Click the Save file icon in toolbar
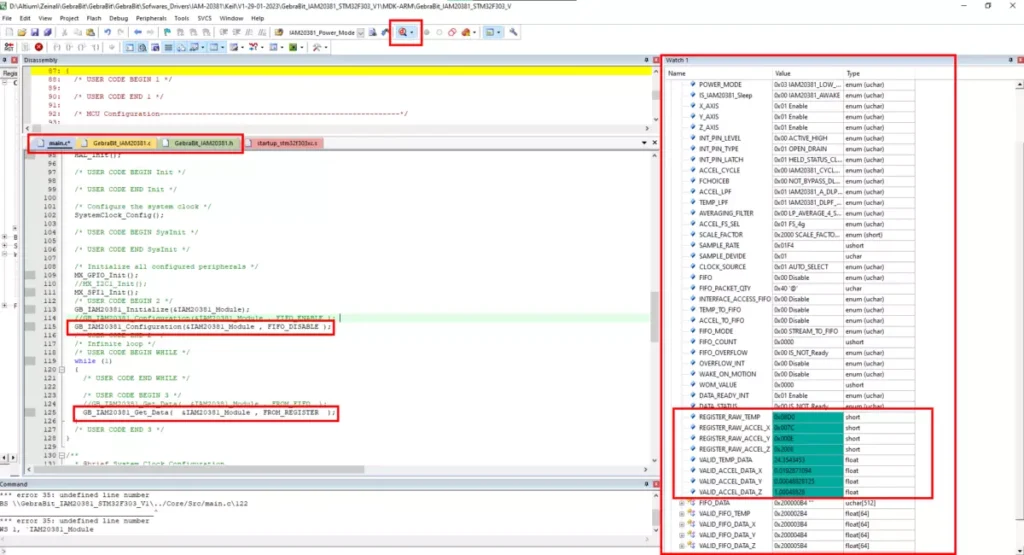The width and height of the screenshot is (1024, 555). tap(33, 32)
